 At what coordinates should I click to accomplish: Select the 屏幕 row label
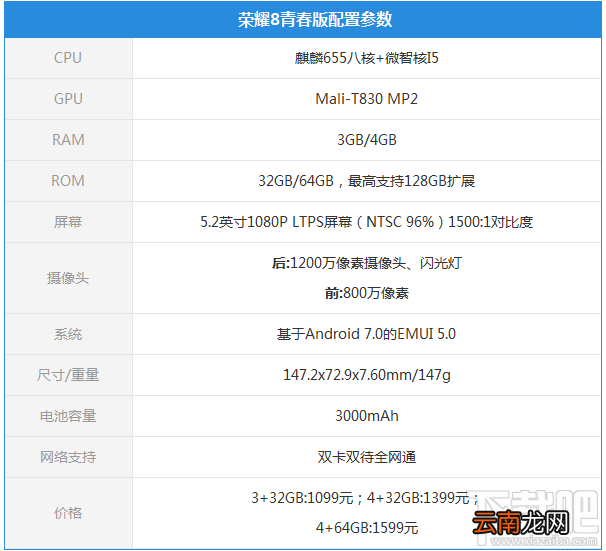click(68, 222)
